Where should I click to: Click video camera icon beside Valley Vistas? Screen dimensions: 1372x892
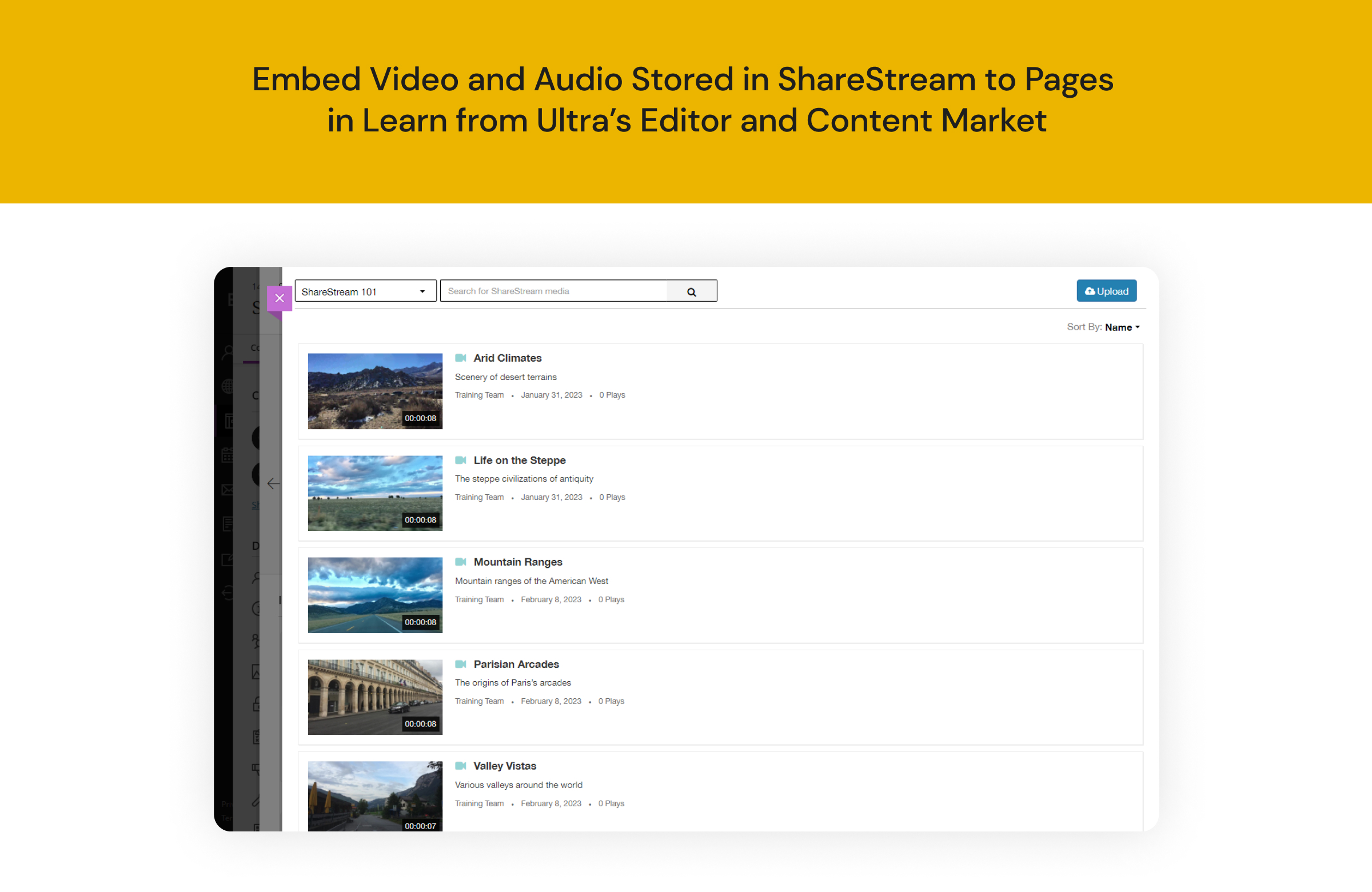(461, 766)
